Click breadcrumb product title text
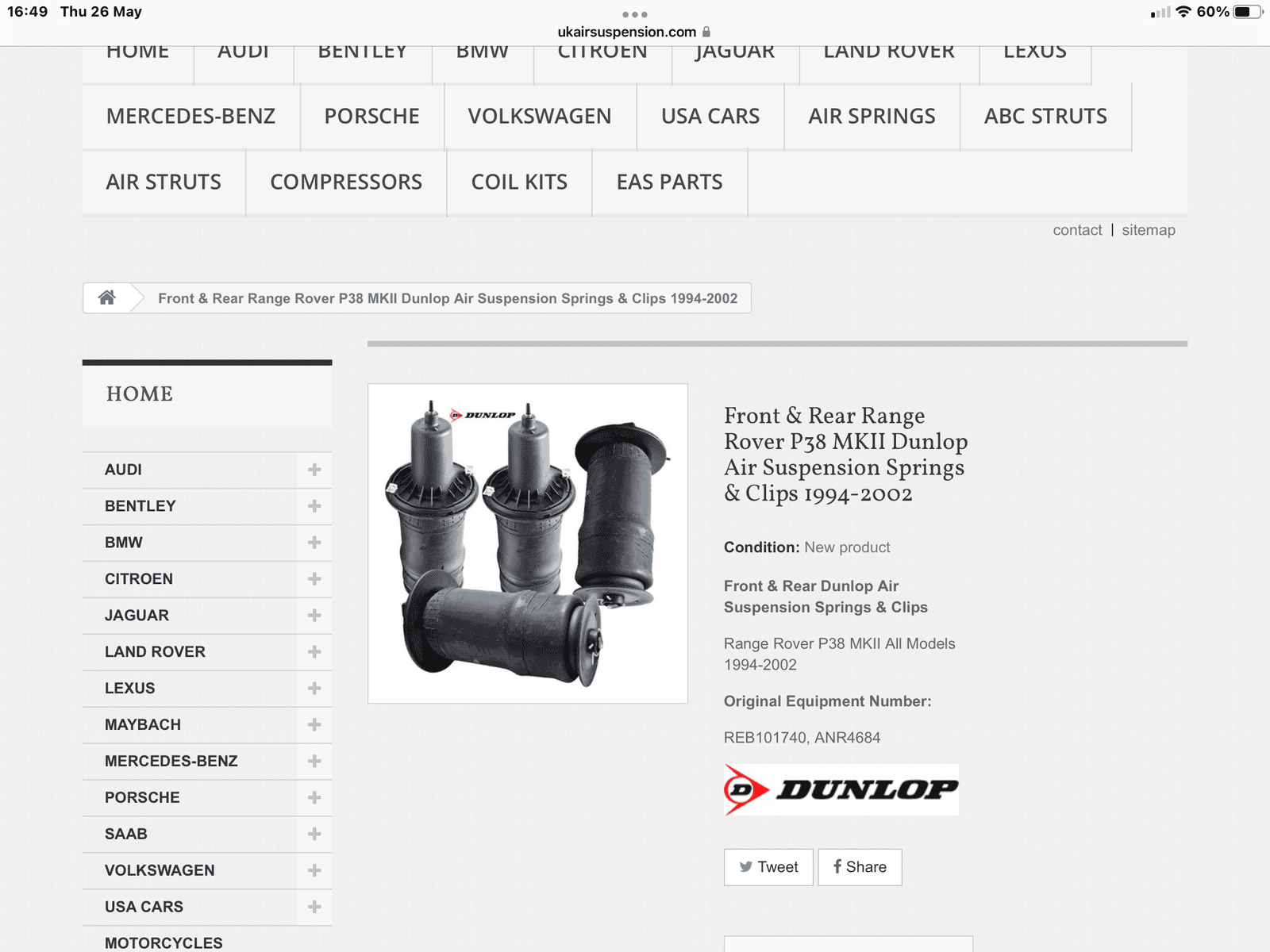The image size is (1270, 952). point(448,298)
